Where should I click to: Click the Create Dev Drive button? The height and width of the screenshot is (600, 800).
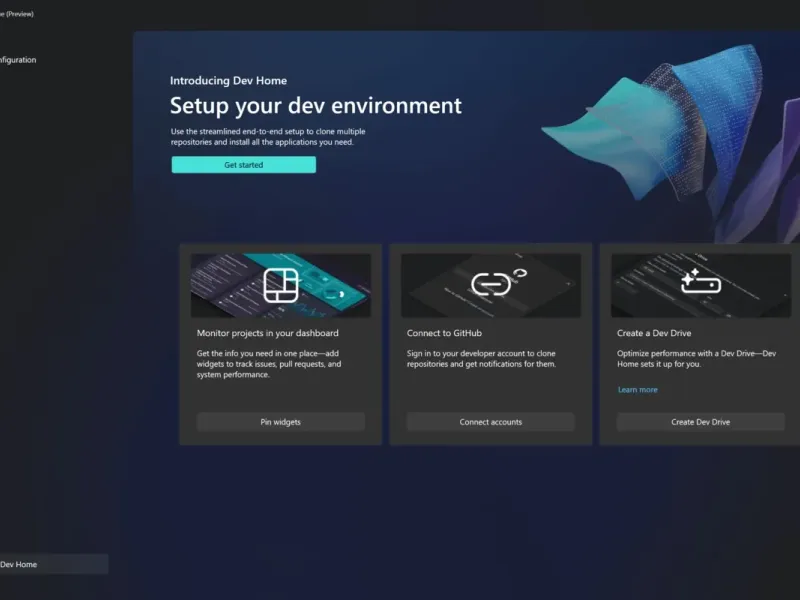(701, 422)
